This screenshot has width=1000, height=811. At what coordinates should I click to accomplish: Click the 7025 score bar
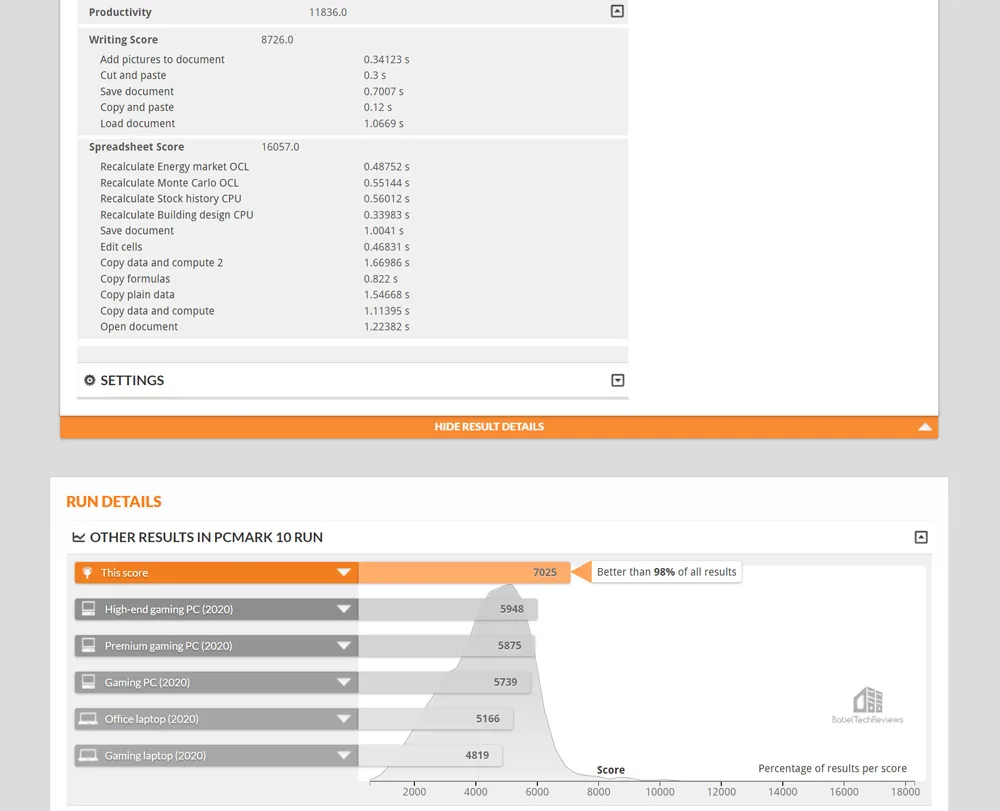464,573
